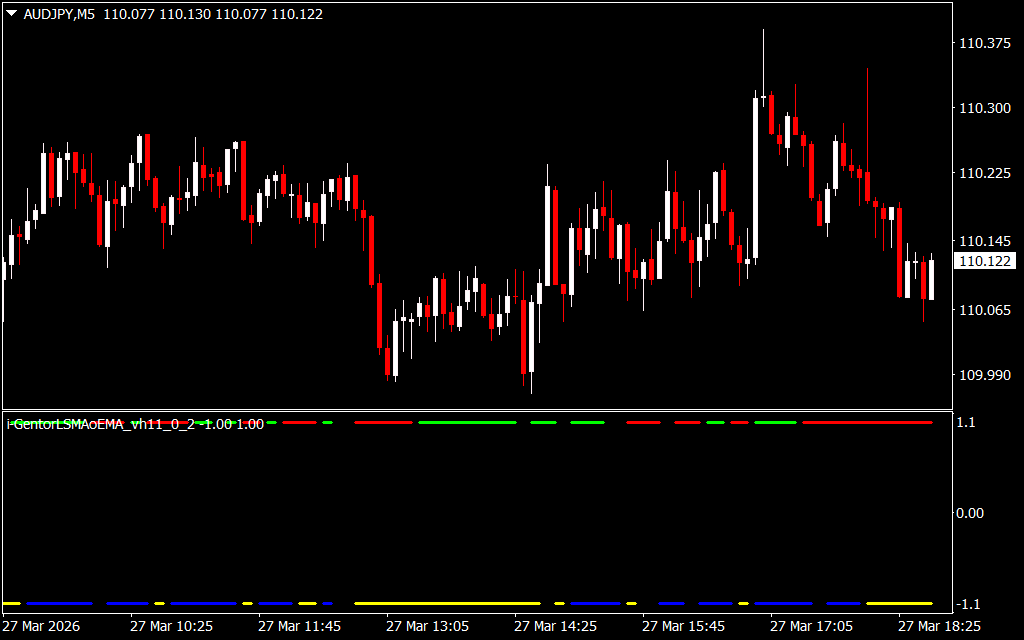Click the 27 Mar 15:45 time label
Image resolution: width=1024 pixels, height=640 pixels.
coord(683,626)
